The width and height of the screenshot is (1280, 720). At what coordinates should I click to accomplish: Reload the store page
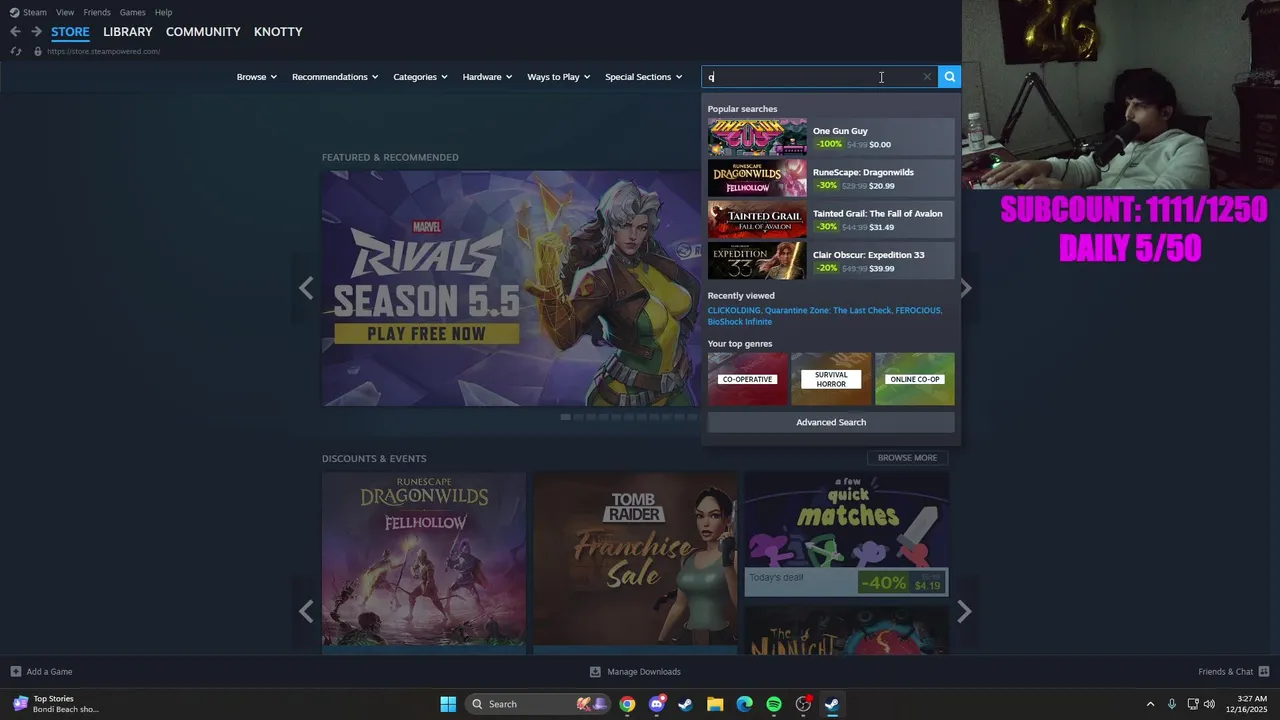click(15, 51)
